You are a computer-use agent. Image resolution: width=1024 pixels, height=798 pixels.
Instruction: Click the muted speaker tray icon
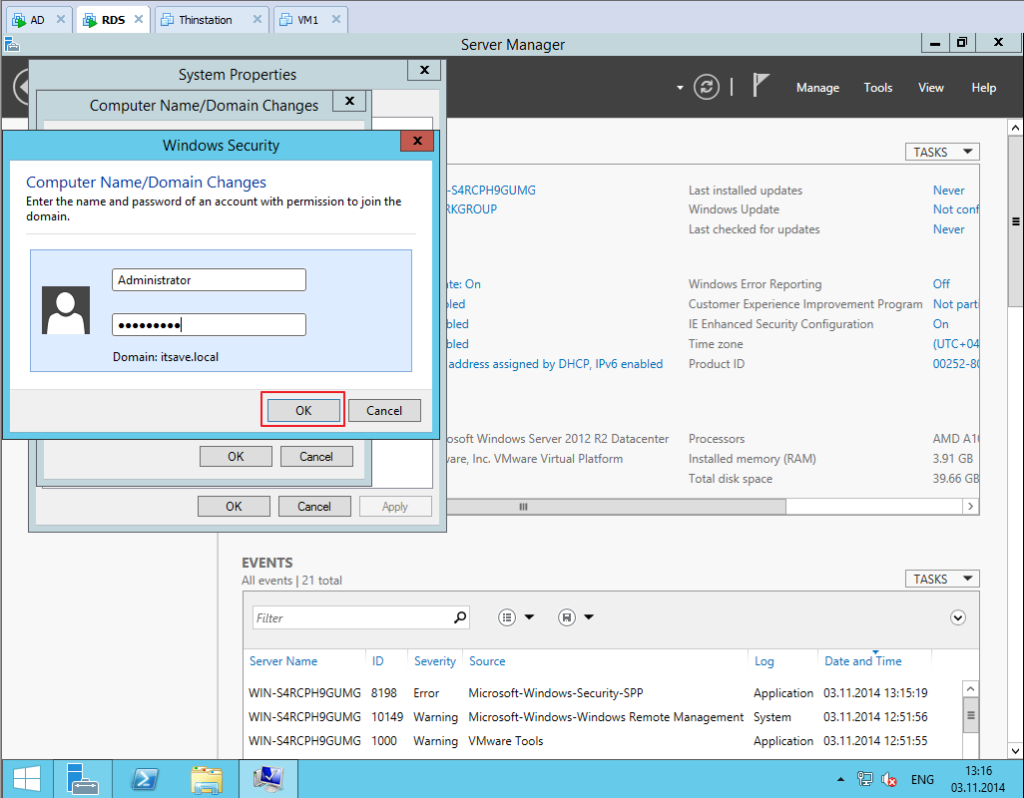889,779
